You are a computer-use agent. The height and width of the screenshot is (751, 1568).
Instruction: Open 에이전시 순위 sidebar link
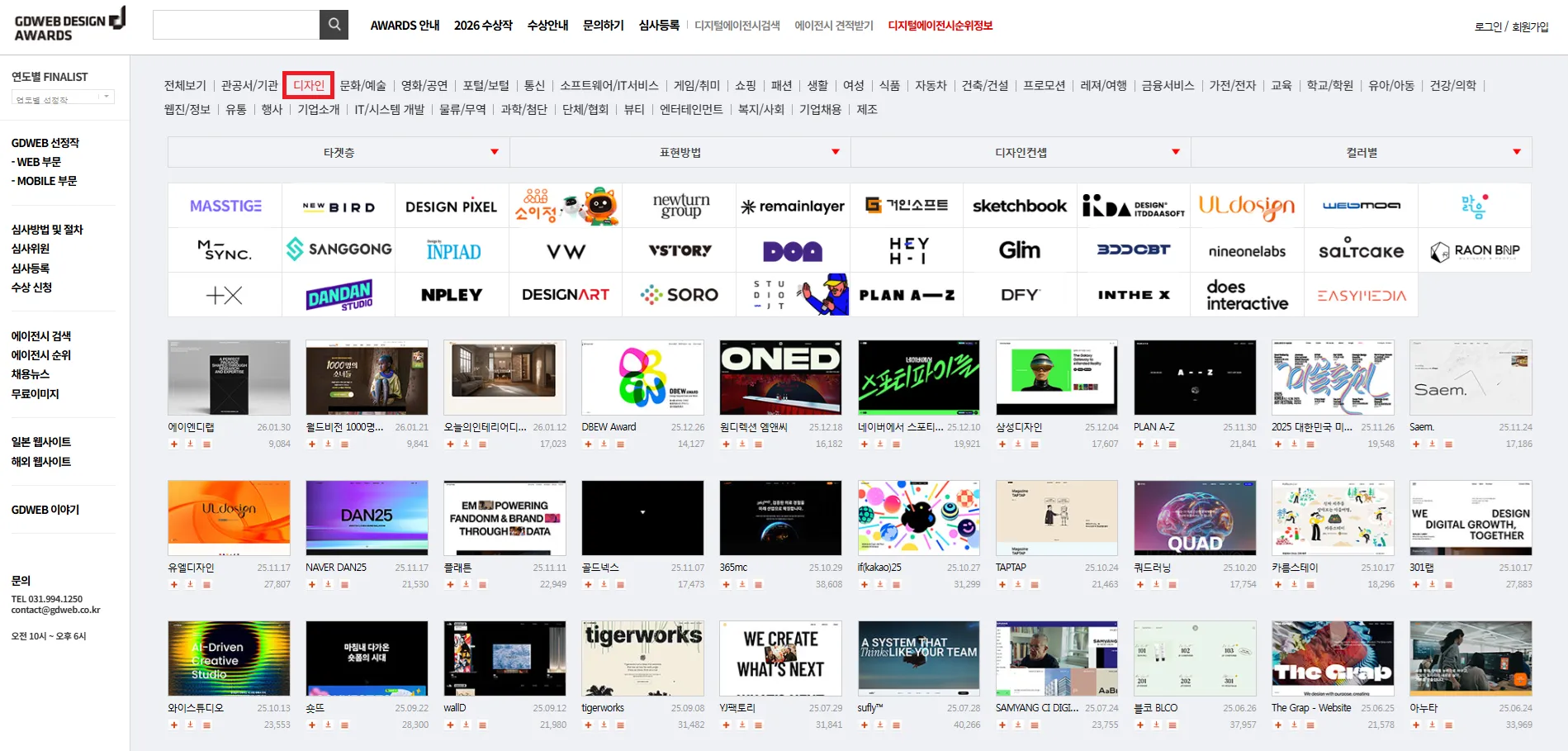coord(41,355)
